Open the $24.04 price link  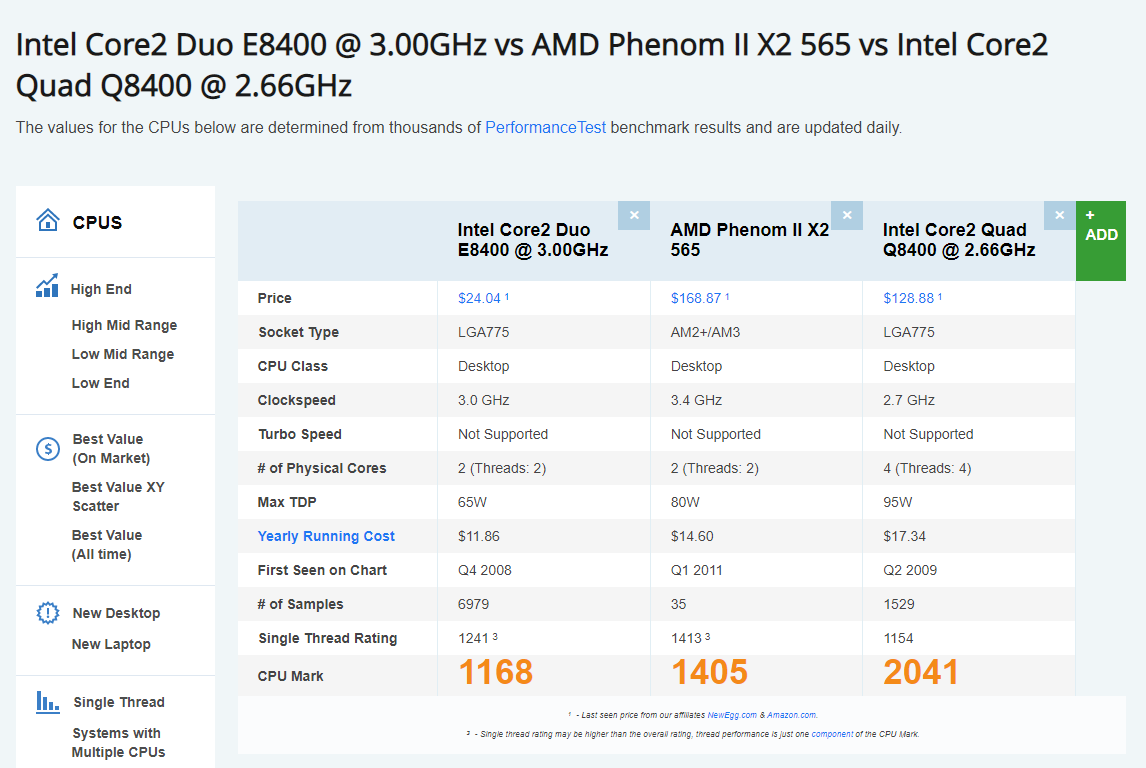coord(479,298)
